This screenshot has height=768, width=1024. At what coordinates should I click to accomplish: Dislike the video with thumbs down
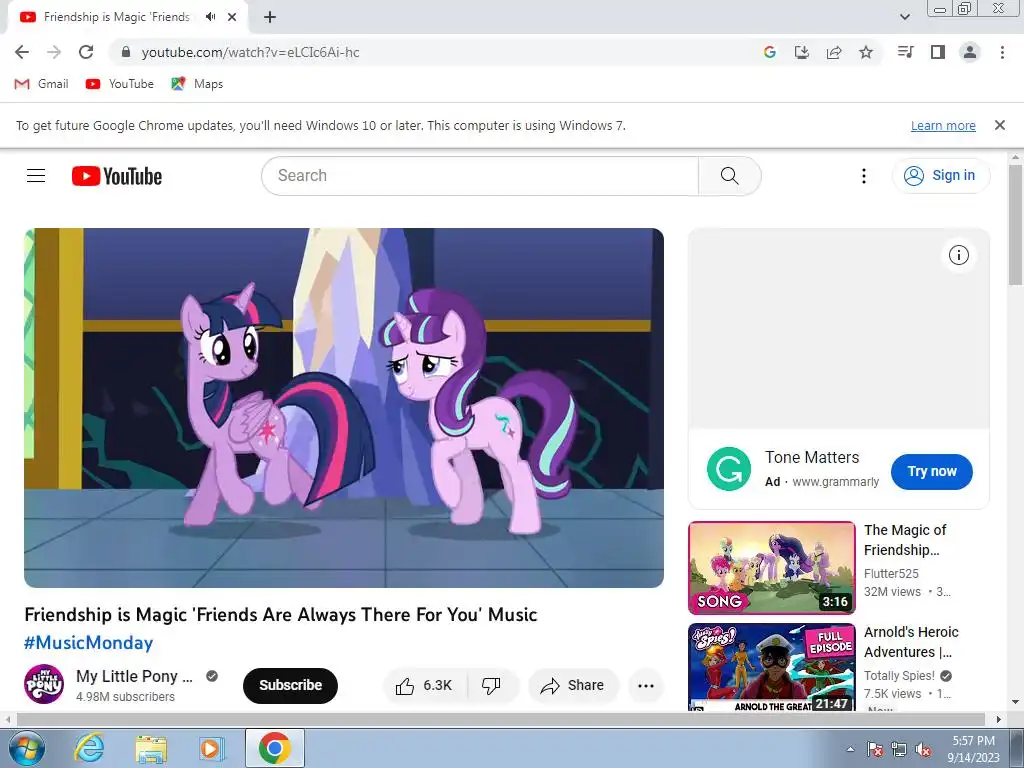492,686
